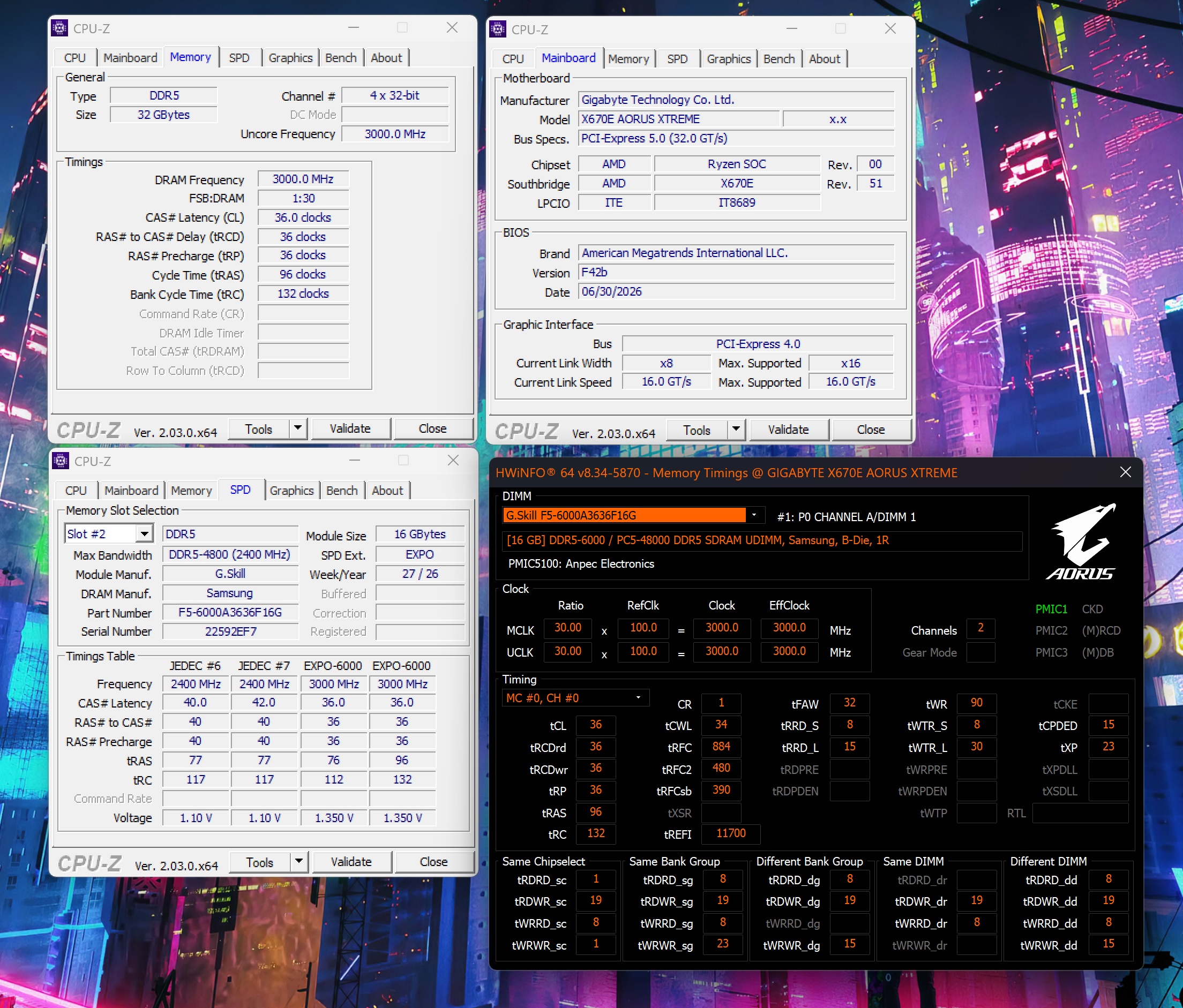Open SPD tab in Memory CPU-Z window

click(x=239, y=58)
